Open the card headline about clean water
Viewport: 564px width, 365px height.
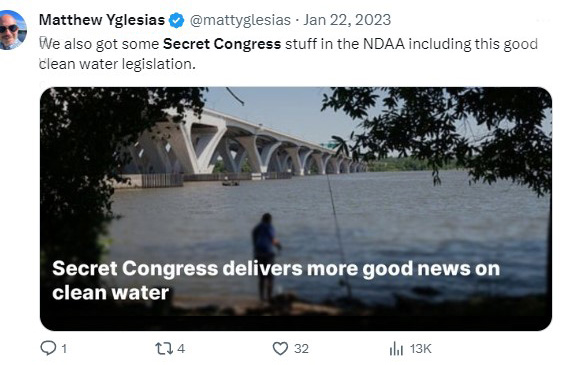coord(276,280)
